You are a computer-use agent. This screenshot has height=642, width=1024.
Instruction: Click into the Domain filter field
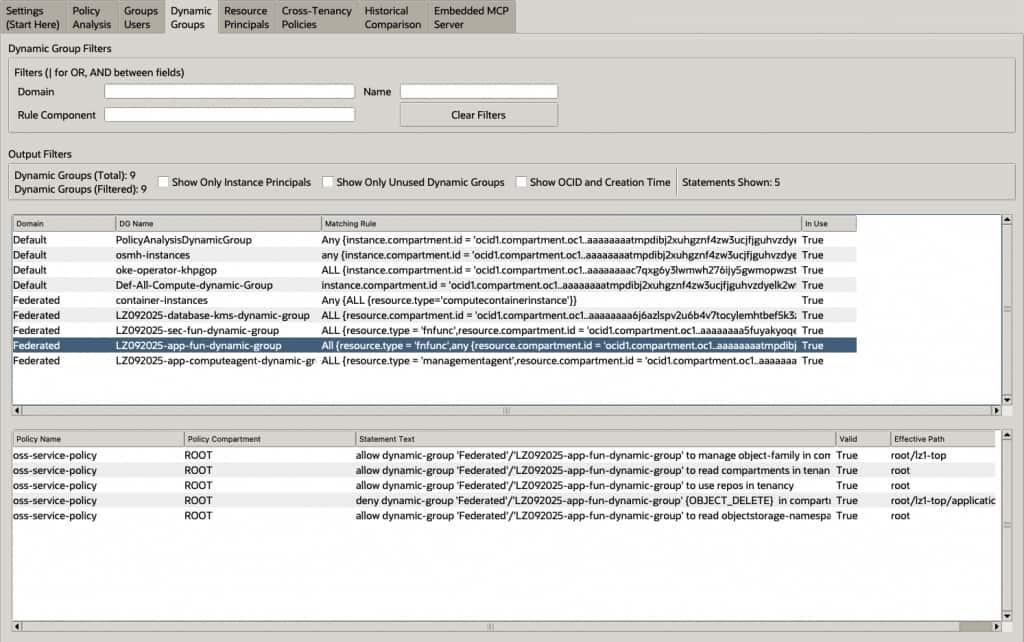229,91
